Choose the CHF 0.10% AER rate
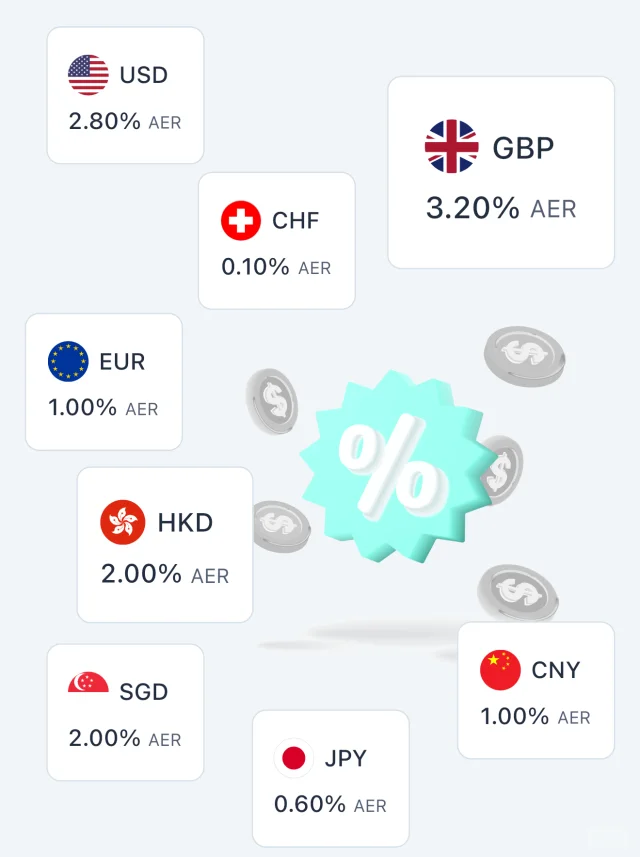 pyautogui.click(x=276, y=267)
